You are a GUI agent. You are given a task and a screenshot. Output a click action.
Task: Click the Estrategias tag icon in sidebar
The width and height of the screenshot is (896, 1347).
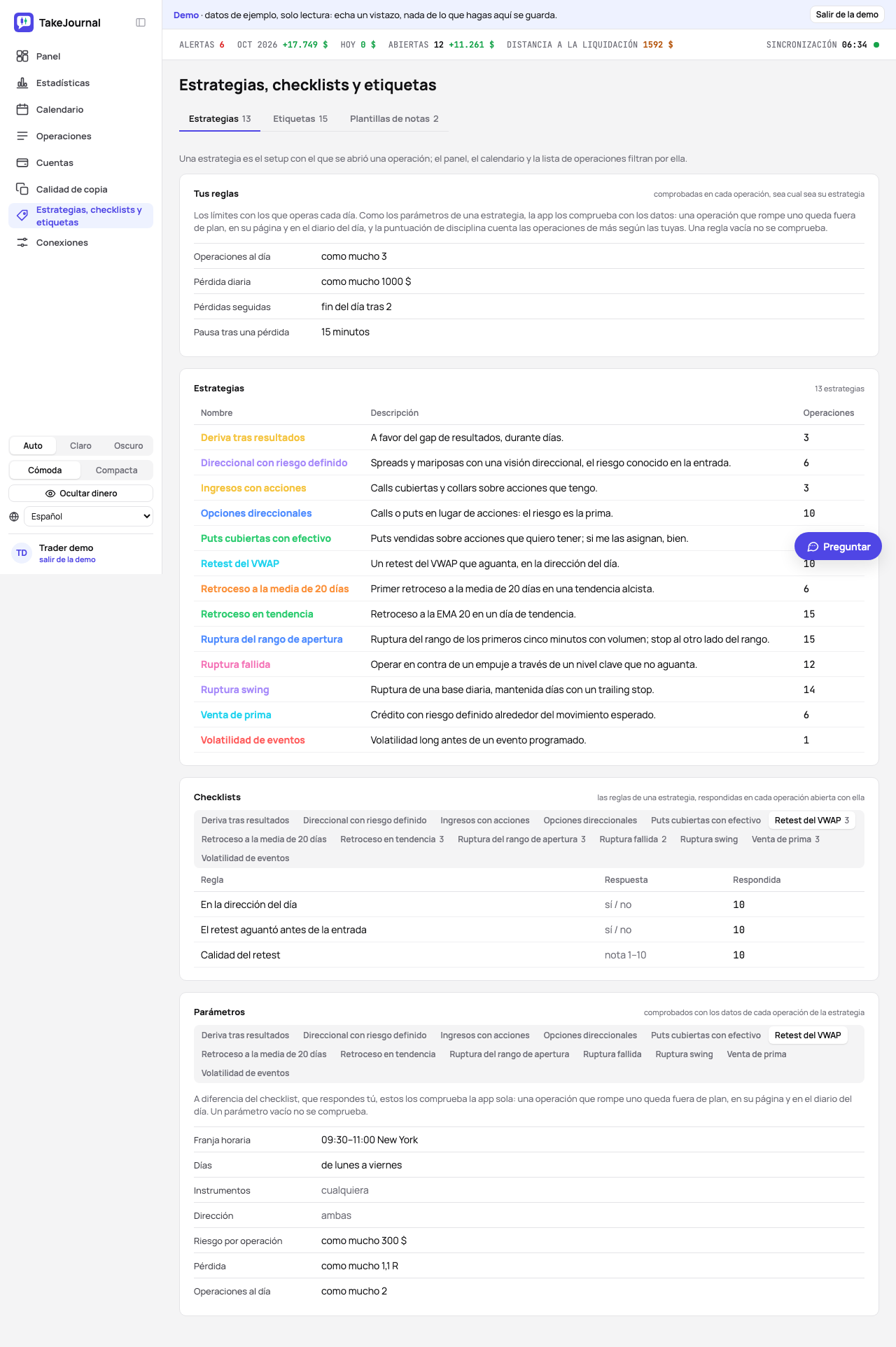click(x=22, y=216)
